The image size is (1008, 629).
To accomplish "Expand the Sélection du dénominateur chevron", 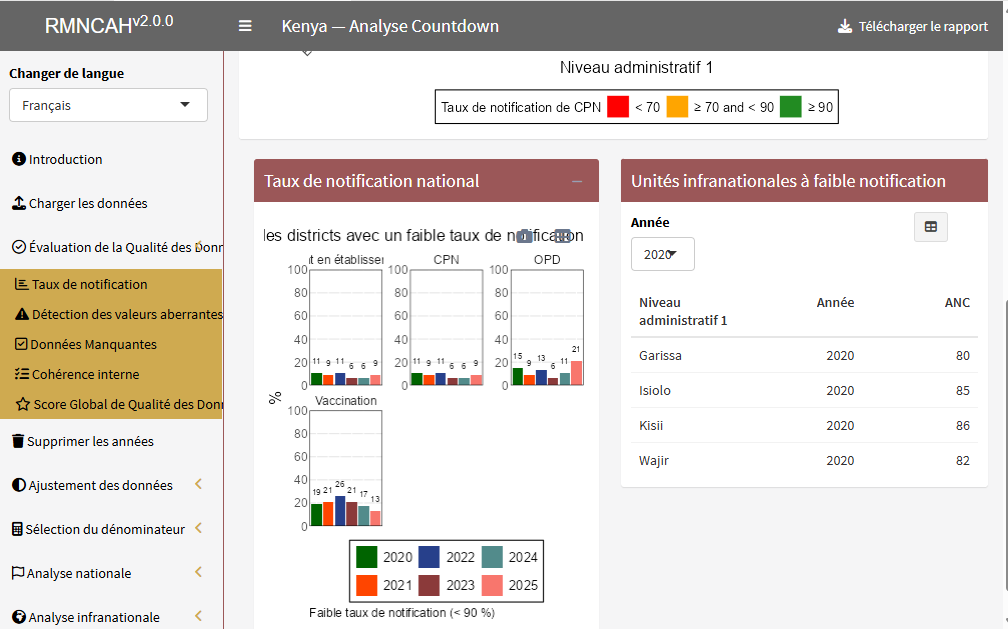I will (x=199, y=528).
